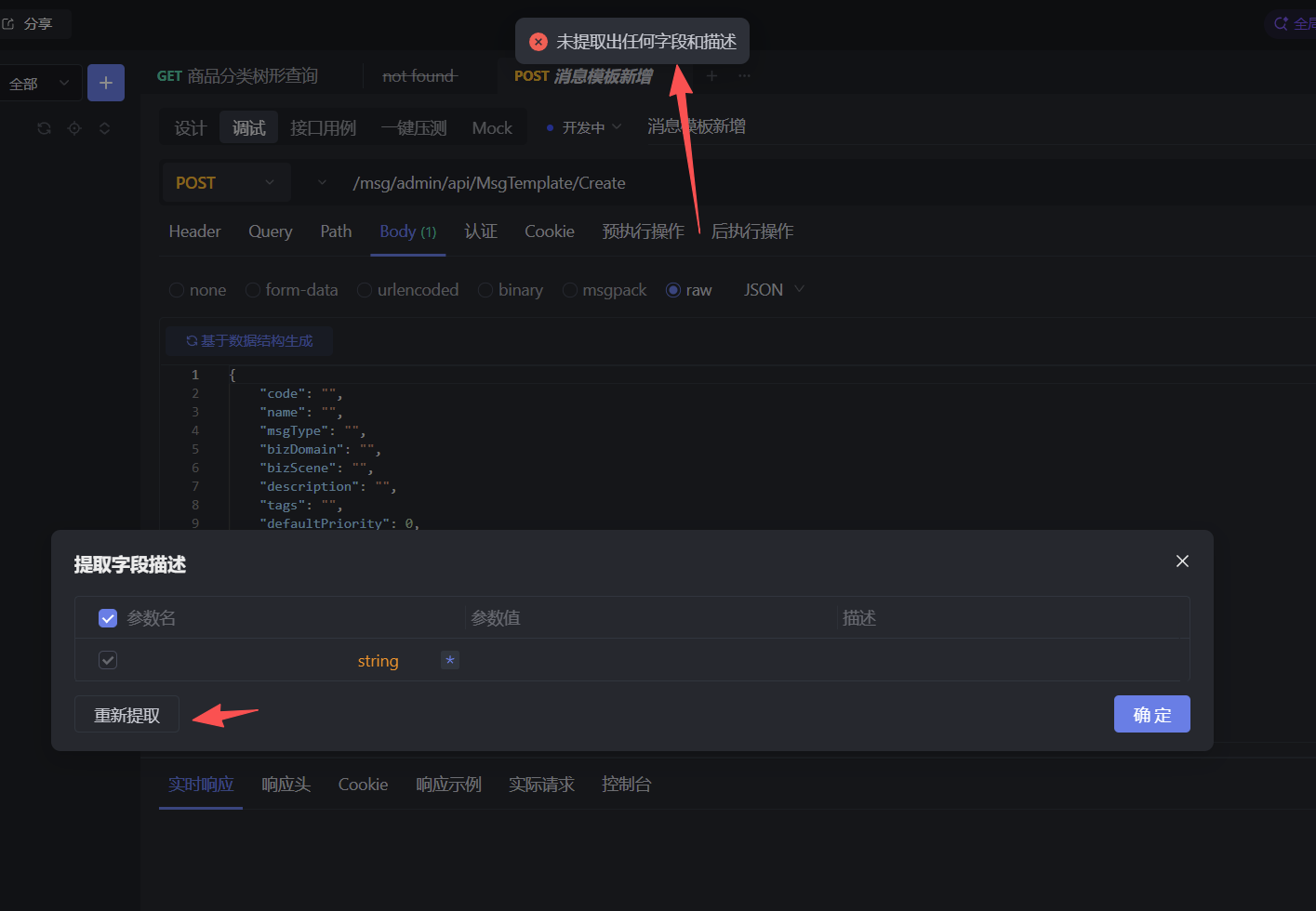Switch to the 一键压测 tab
The height and width of the screenshot is (911, 1316).
click(x=413, y=128)
